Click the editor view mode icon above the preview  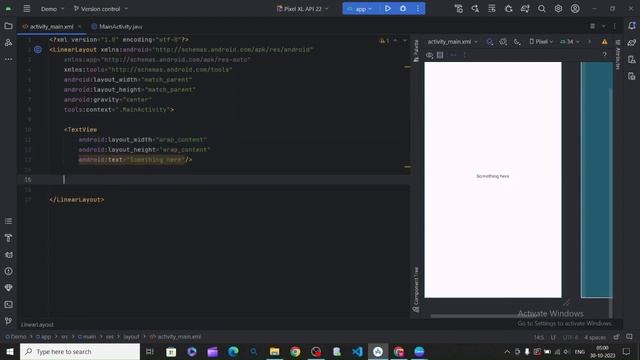593,26
